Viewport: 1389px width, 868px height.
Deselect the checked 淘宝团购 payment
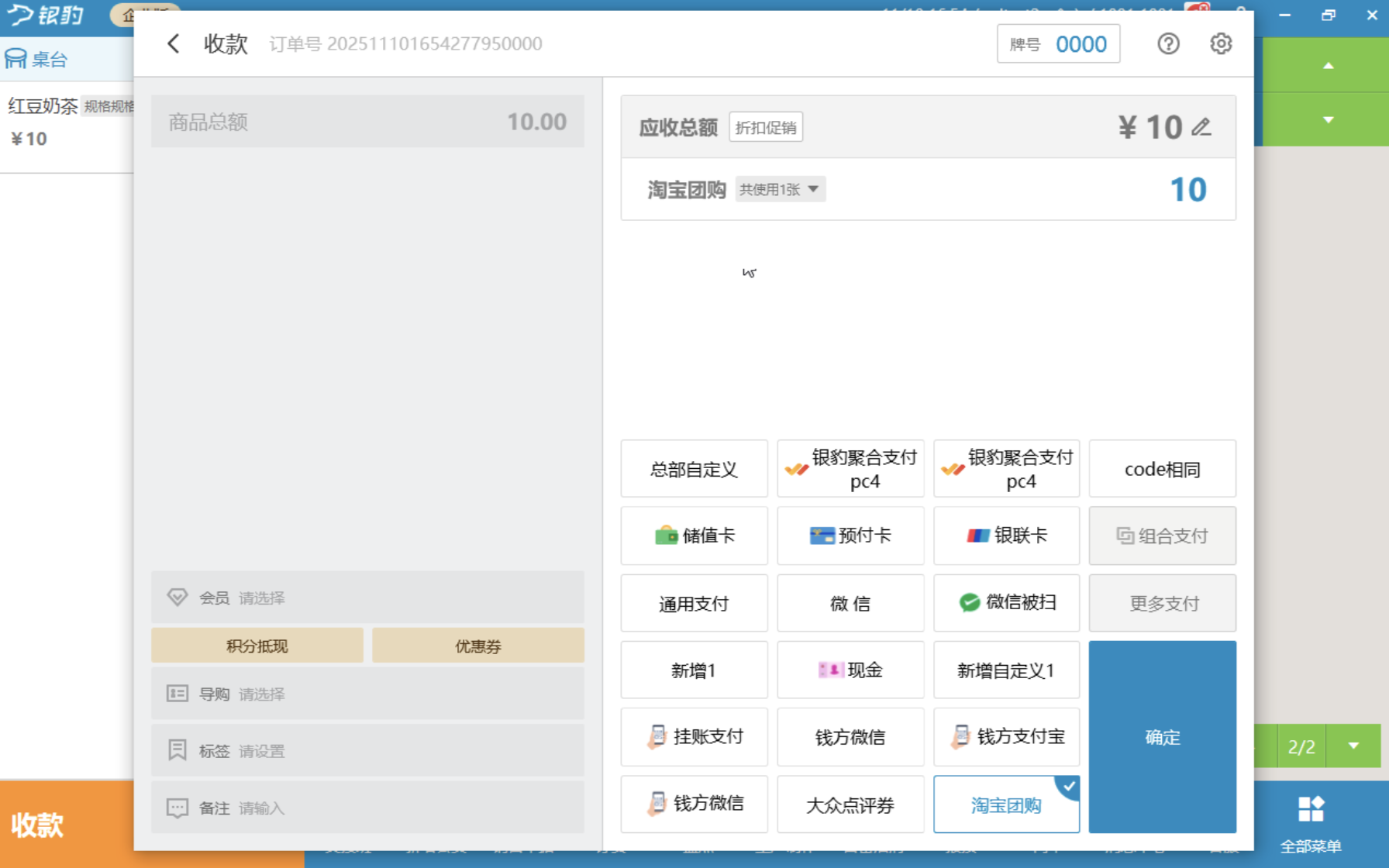(x=1006, y=804)
